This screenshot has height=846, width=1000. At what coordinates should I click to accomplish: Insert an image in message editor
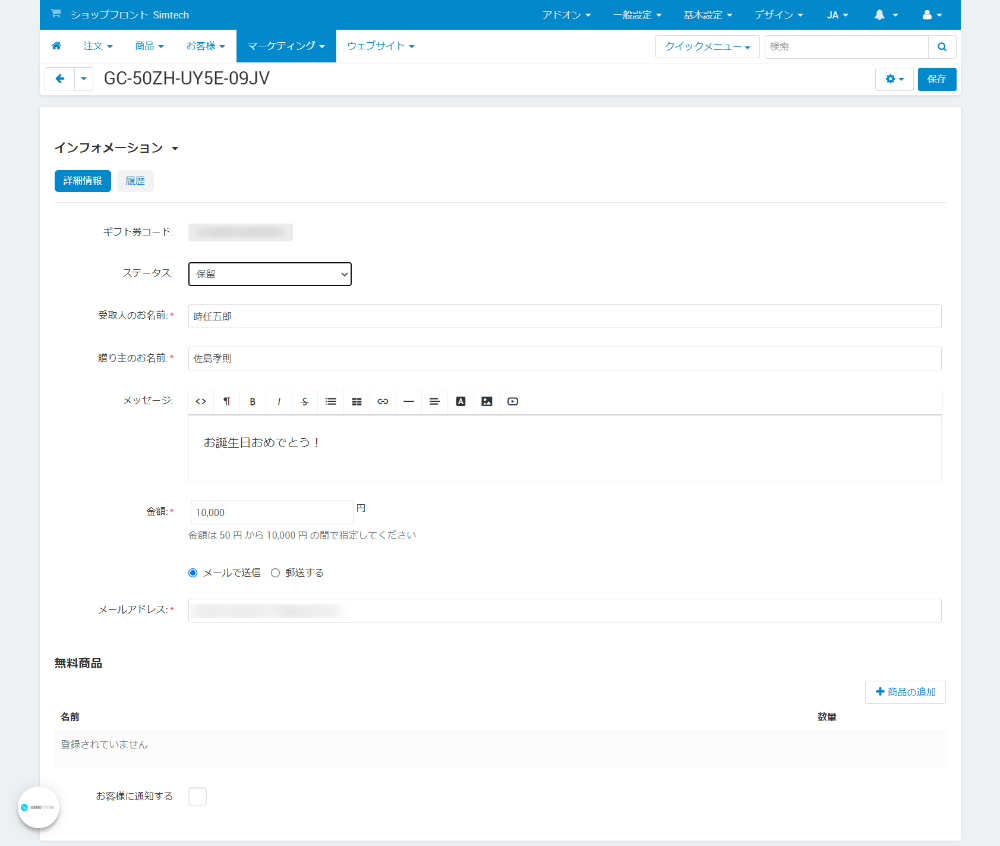(x=487, y=402)
